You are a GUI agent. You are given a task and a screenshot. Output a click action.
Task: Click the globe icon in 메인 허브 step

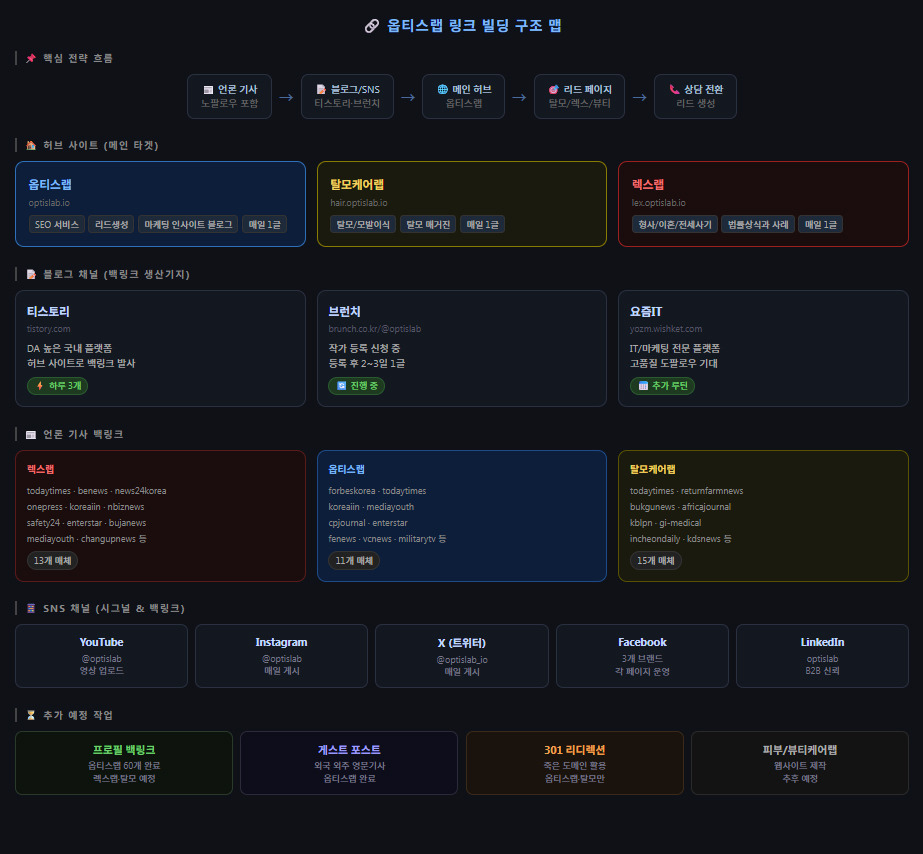tap(443, 89)
